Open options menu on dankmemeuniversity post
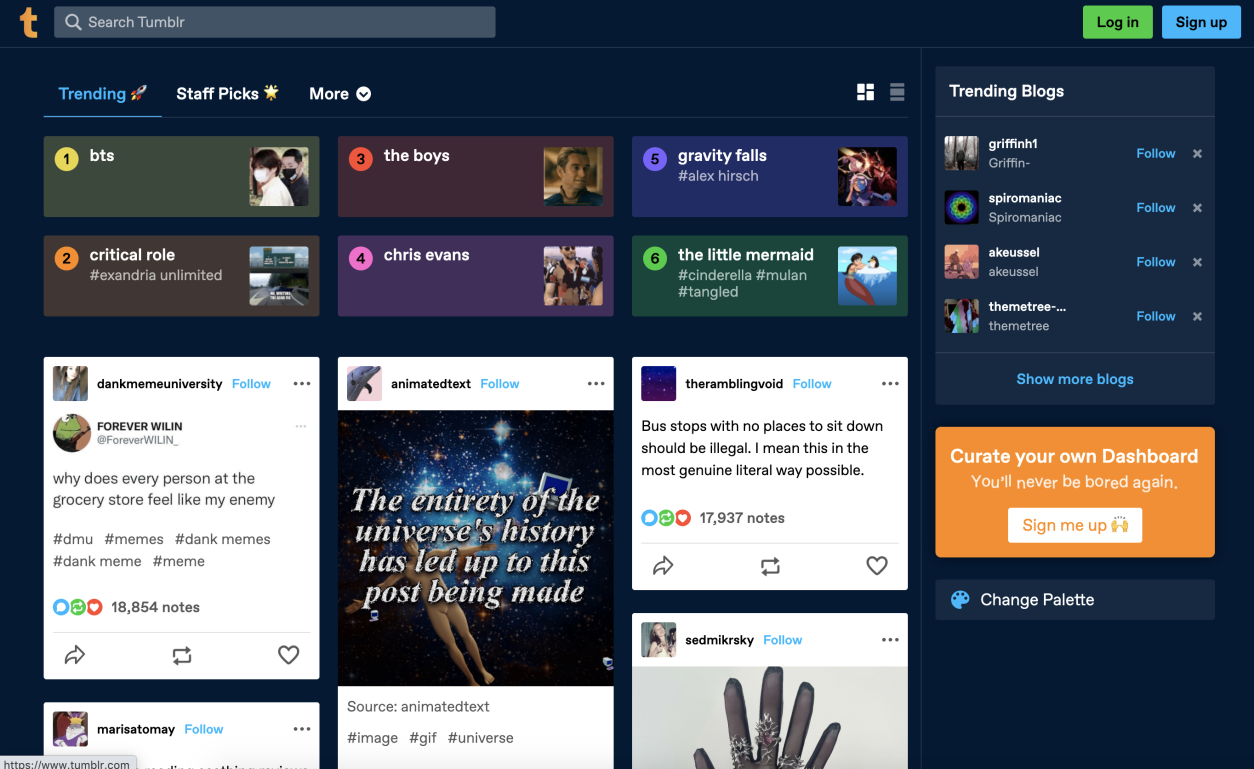 (302, 384)
